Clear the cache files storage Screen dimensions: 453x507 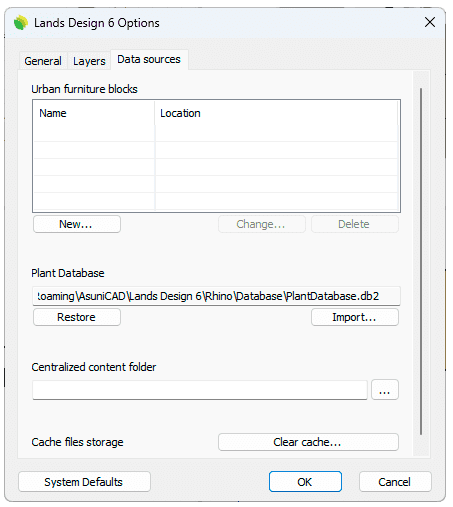[308, 442]
